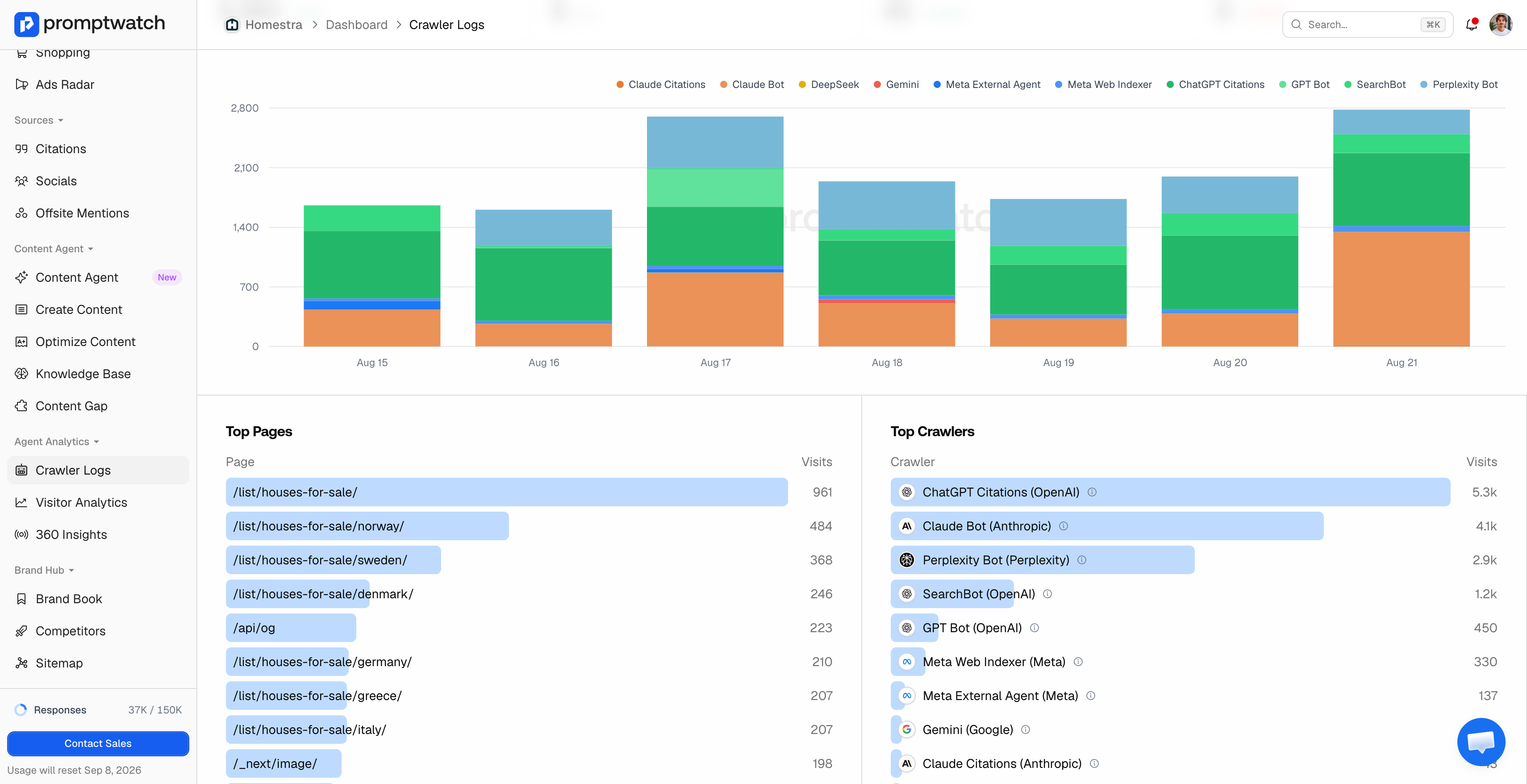
Task: Click the Aug 21 orange Claude Bot bar segment
Action: [x=1402, y=289]
